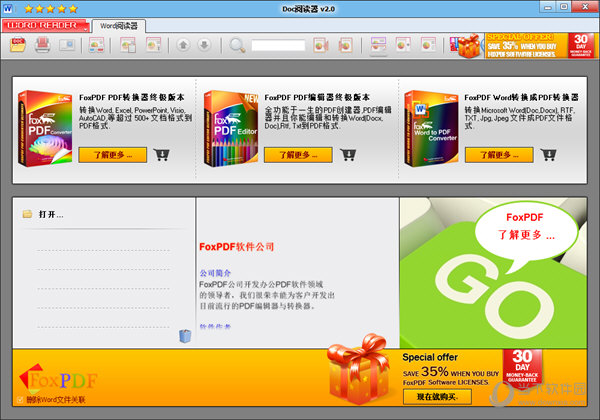Image resolution: width=600 pixels, height=420 pixels.
Task: Maximize the Doc阅读器 window
Action: click(564, 7)
